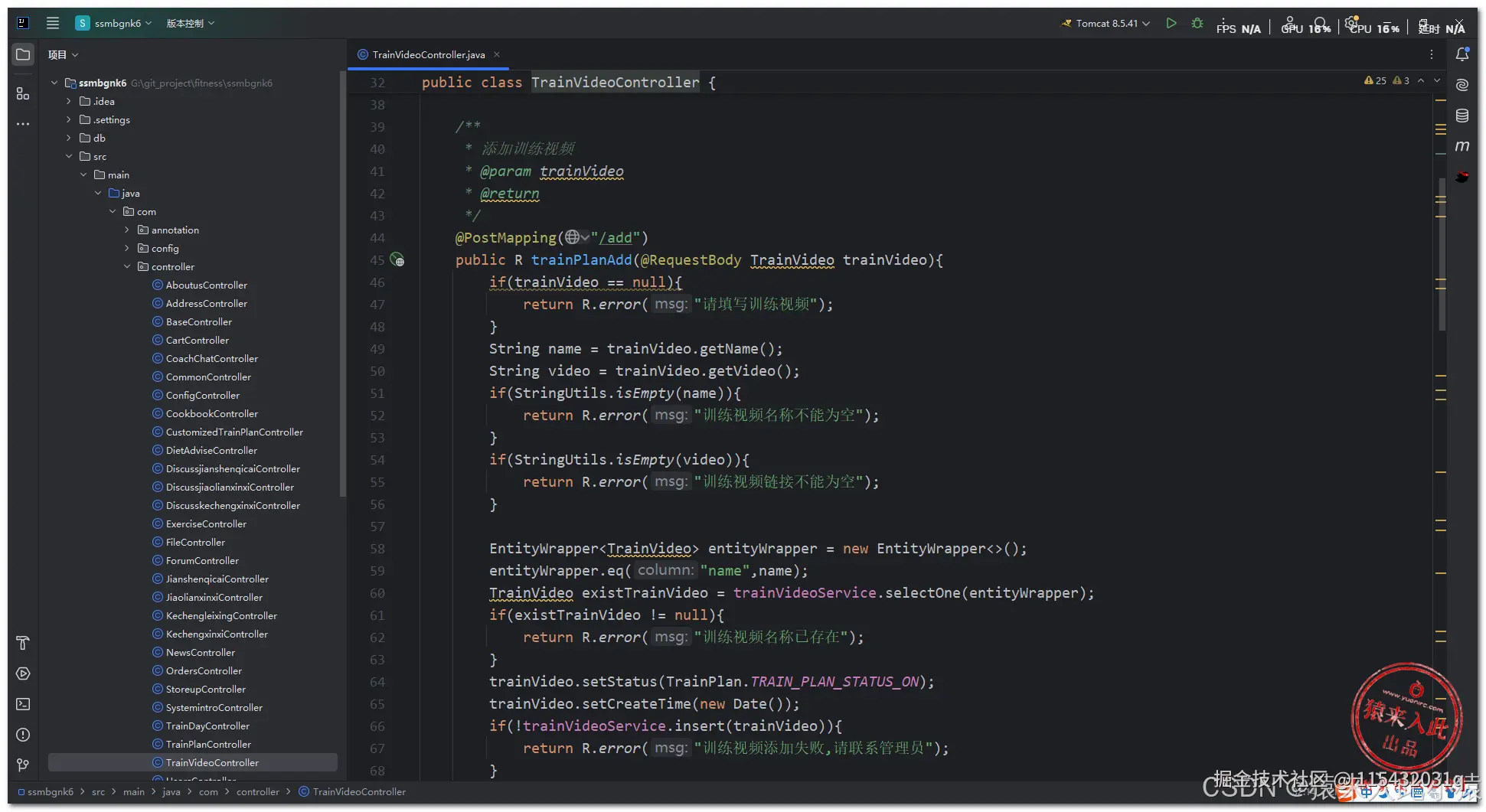The width and height of the screenshot is (1486, 812).
Task: Click the project tree vertical scrollbar
Action: pos(342,283)
